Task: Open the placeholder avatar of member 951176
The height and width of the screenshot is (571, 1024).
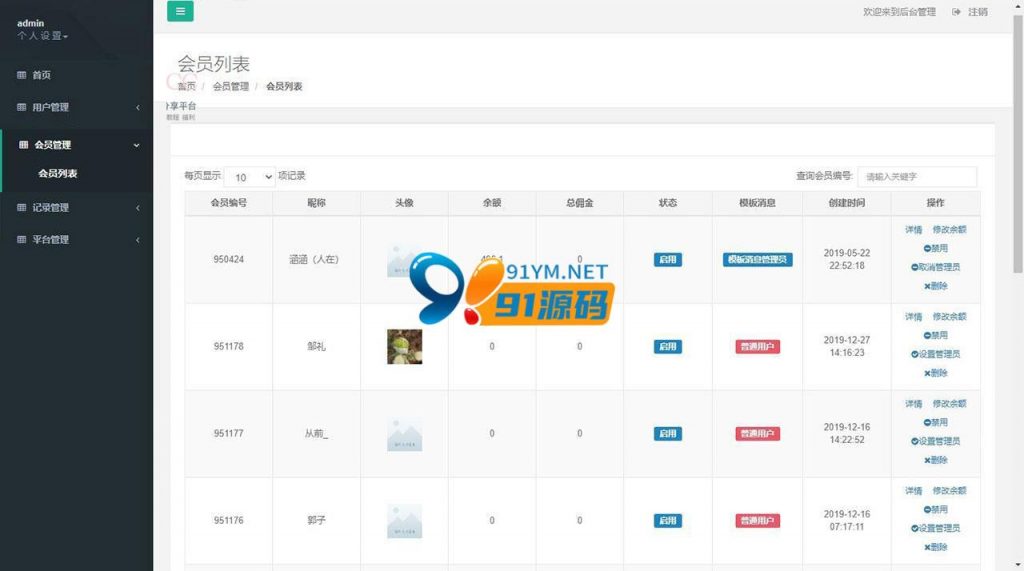Action: (x=404, y=521)
